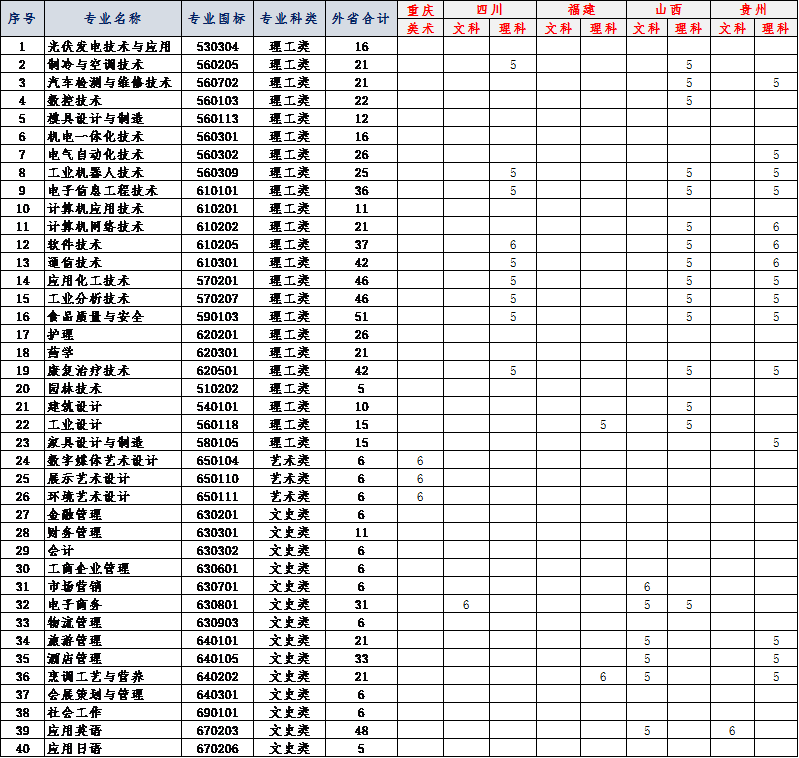Click code 650104 in 专业国标 column
The image size is (799, 758).
tap(217, 461)
